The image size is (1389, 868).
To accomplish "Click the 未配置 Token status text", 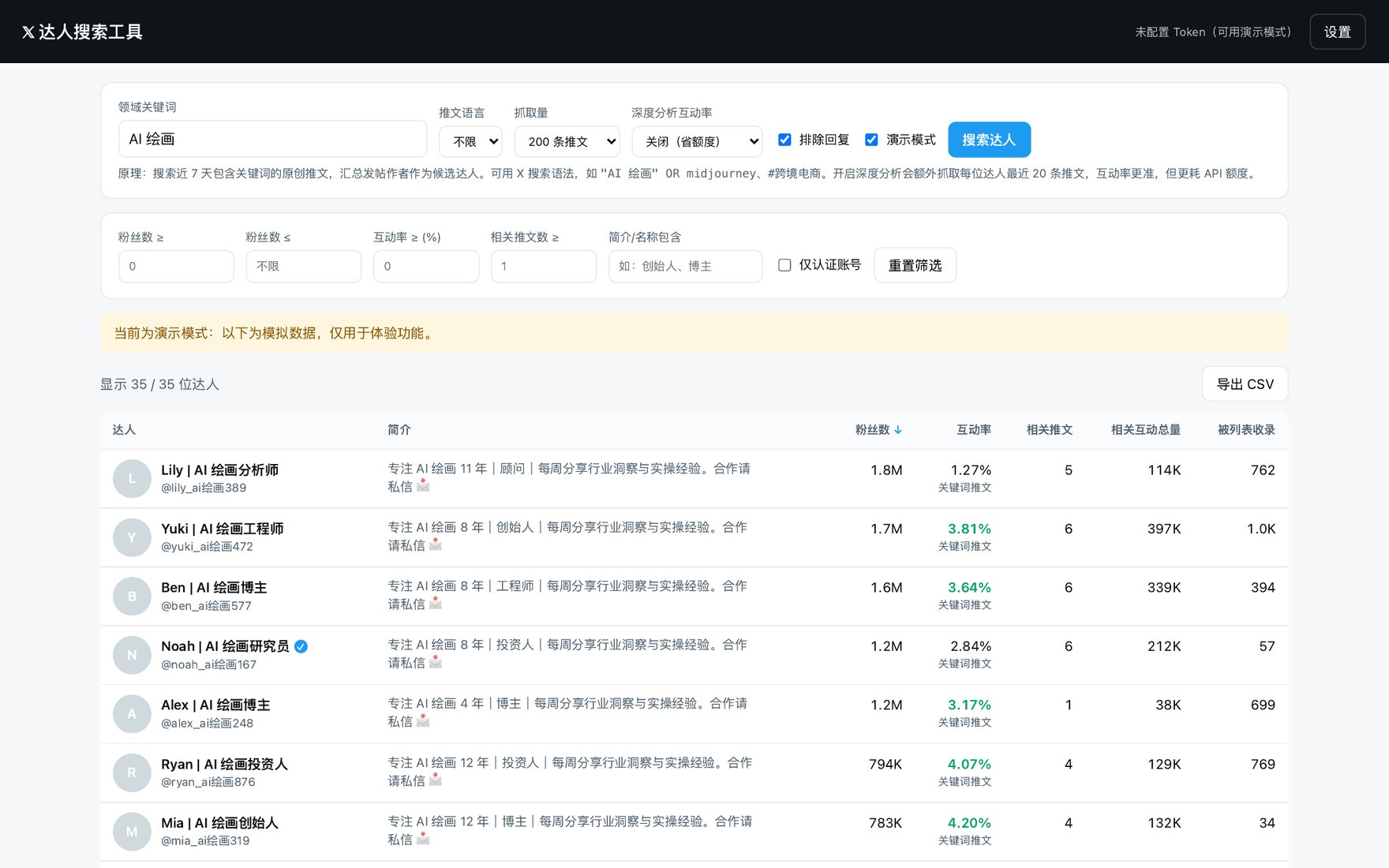I will pyautogui.click(x=1214, y=32).
